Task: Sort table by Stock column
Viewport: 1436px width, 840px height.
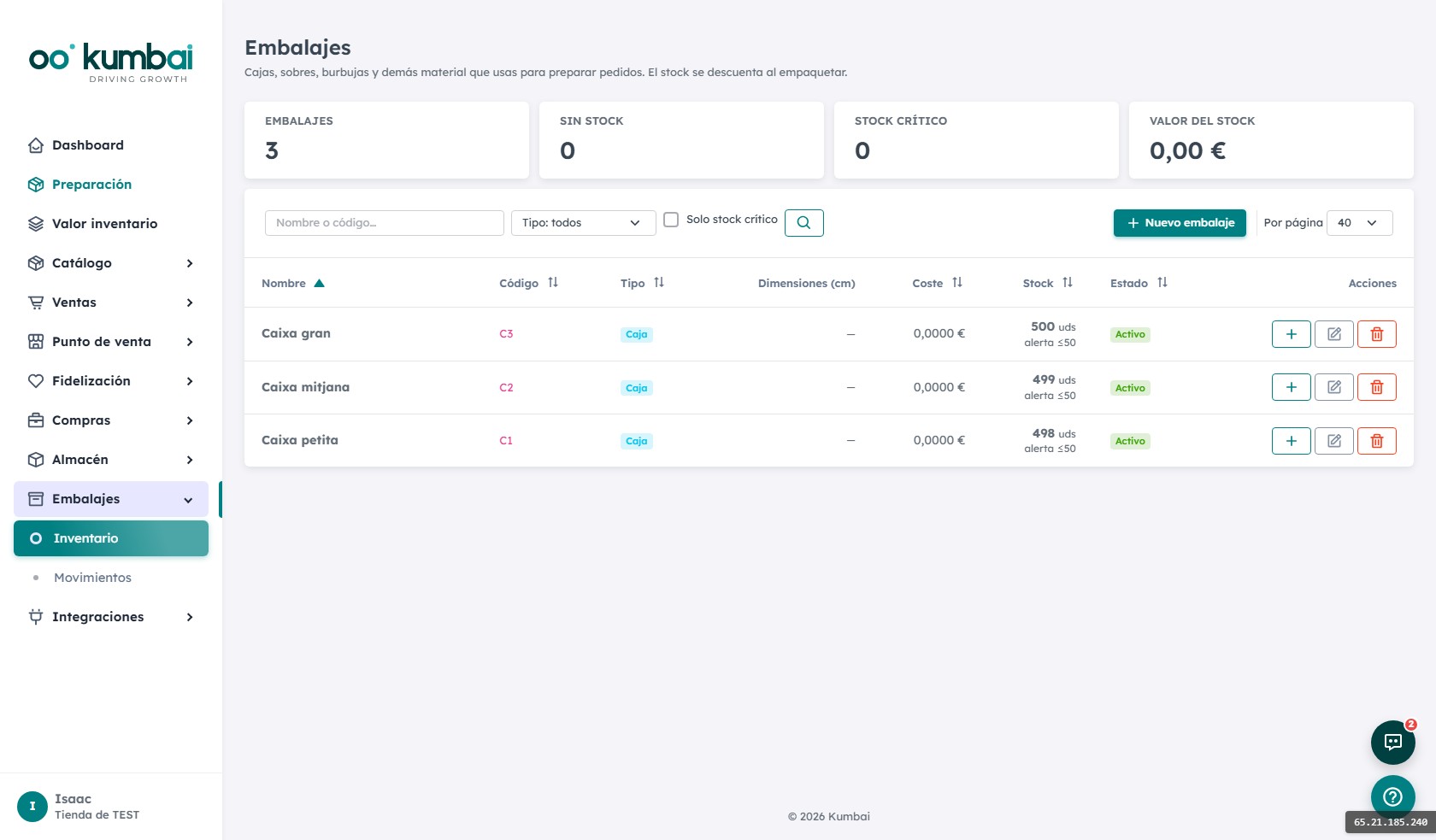Action: pos(1047,283)
